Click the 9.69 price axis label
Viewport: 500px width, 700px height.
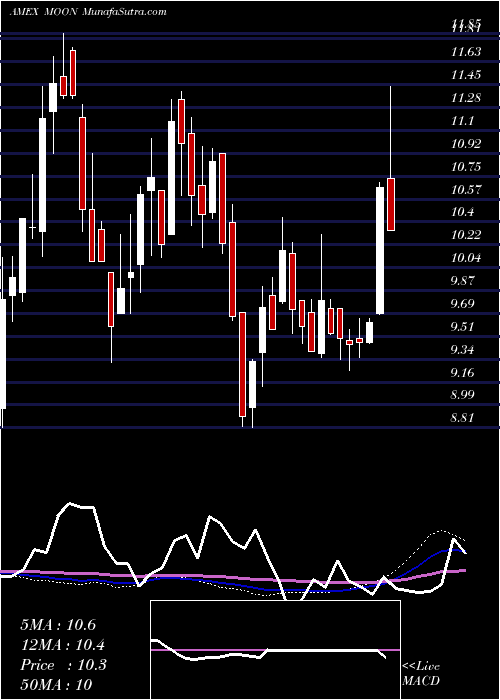pyautogui.click(x=464, y=304)
